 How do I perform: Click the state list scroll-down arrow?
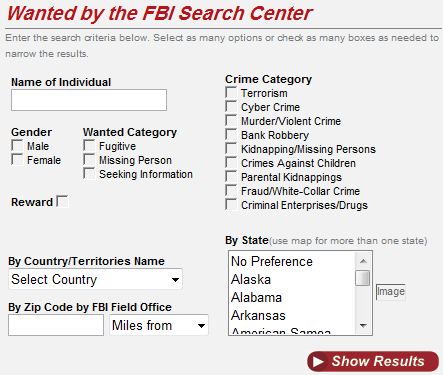pyautogui.click(x=363, y=326)
